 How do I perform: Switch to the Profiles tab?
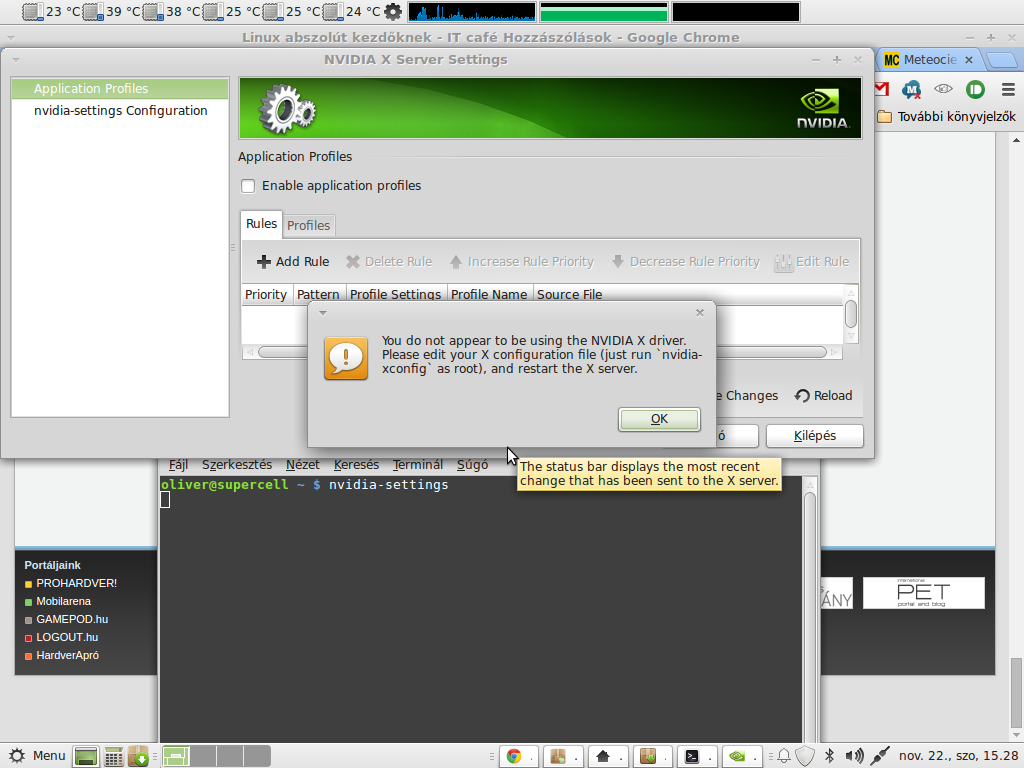coord(308,225)
